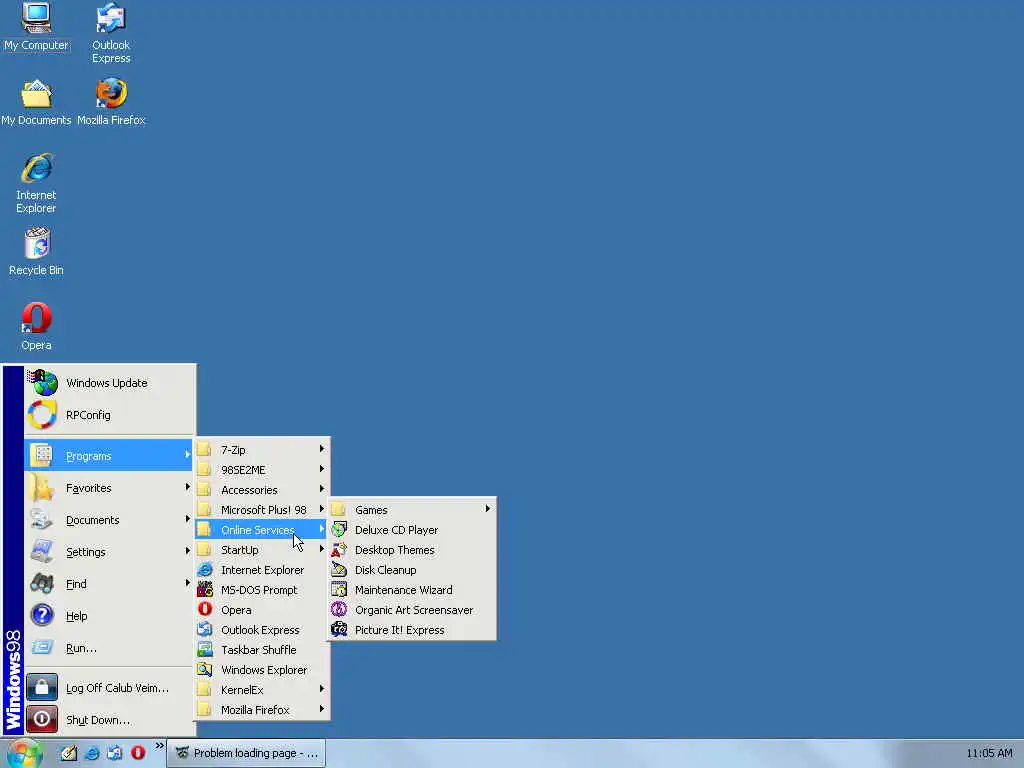Image resolution: width=1024 pixels, height=768 pixels.
Task: Click the Start orb on taskbar
Action: click(x=25, y=754)
